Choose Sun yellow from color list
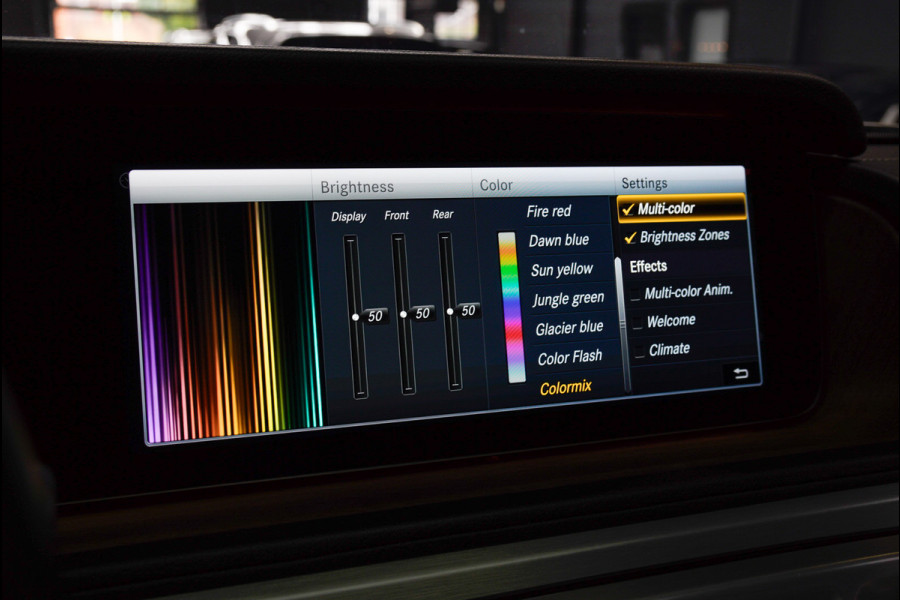 click(x=561, y=270)
